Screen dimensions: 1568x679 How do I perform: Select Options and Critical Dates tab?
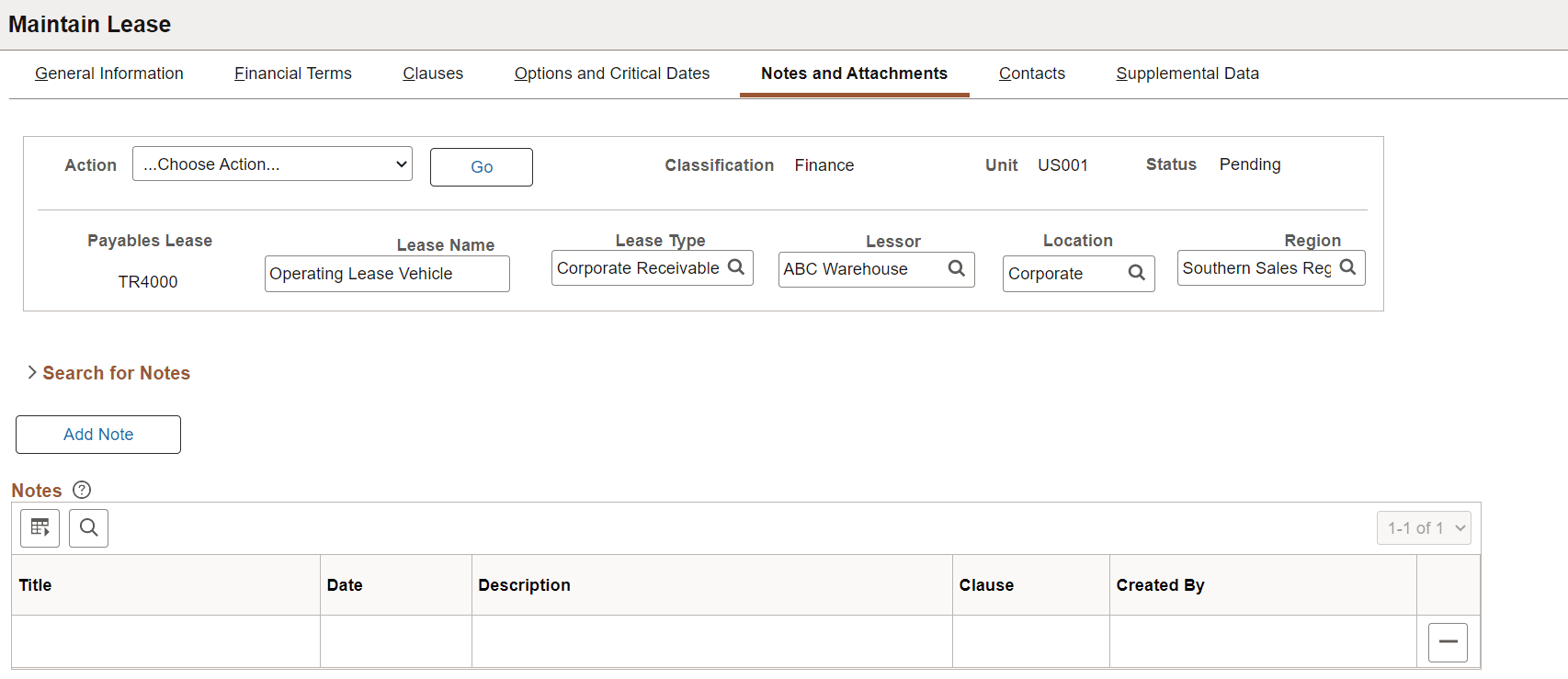click(612, 74)
